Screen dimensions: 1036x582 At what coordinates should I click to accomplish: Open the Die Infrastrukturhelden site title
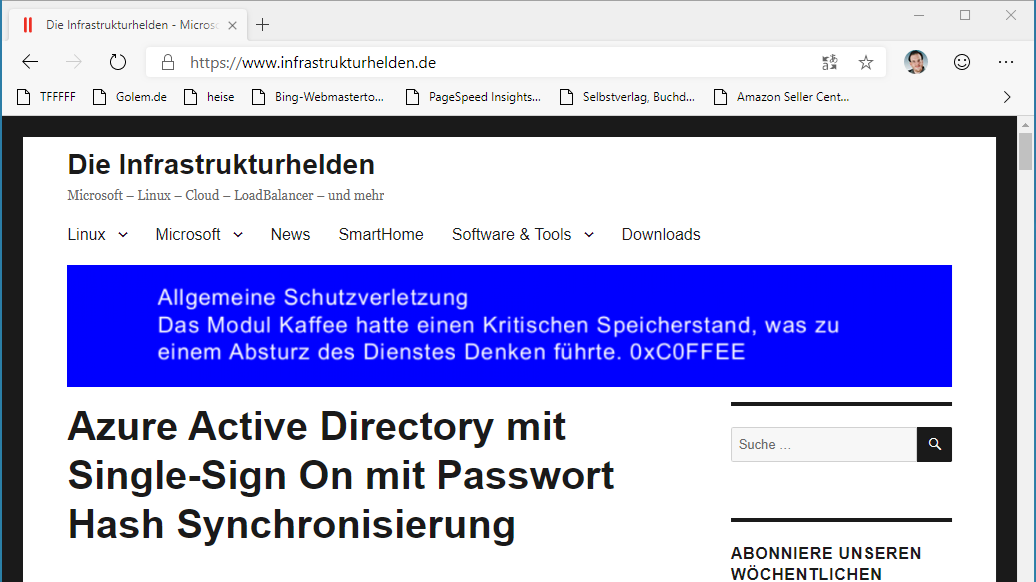click(x=221, y=164)
